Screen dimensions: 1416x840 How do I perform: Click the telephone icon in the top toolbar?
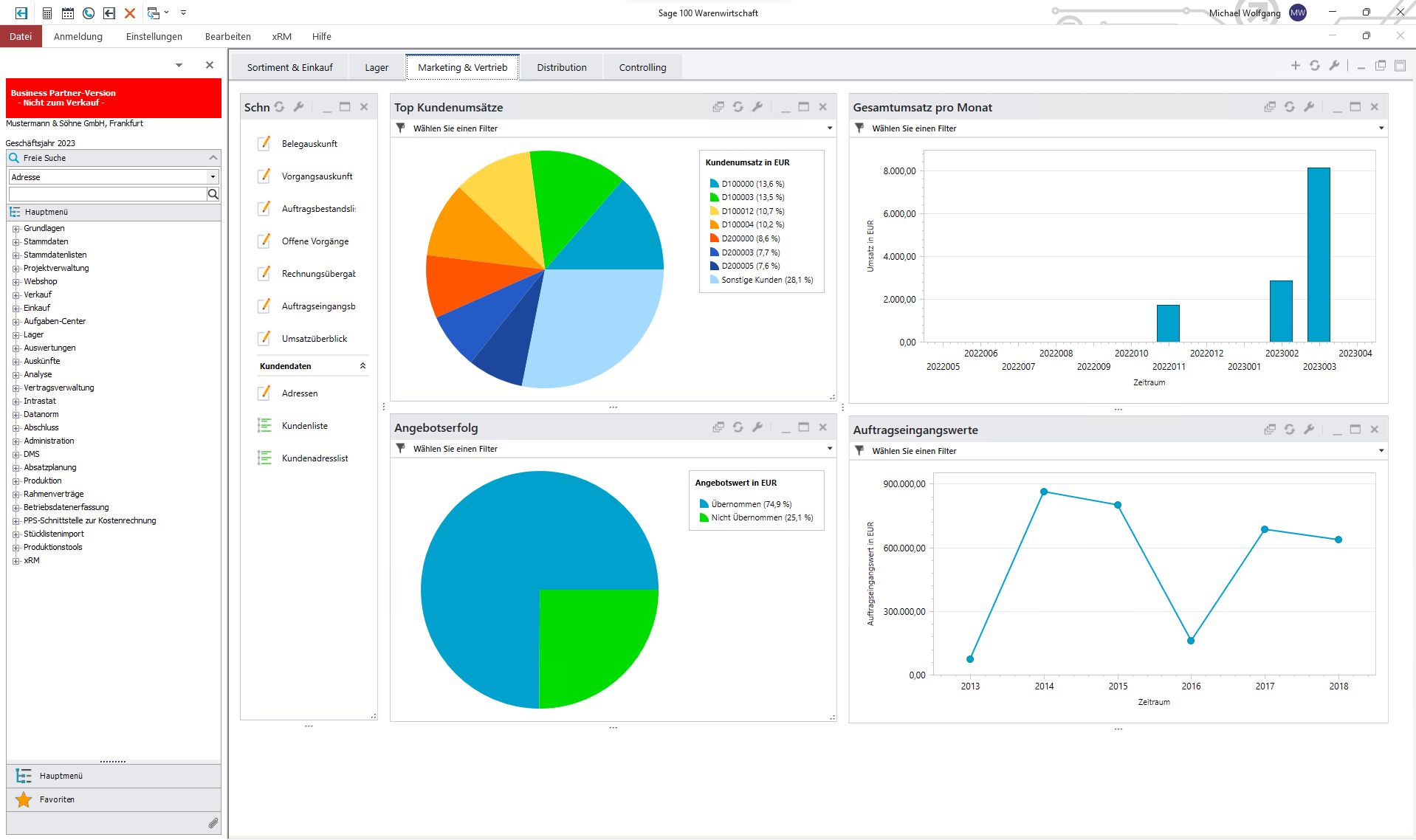[x=89, y=13]
